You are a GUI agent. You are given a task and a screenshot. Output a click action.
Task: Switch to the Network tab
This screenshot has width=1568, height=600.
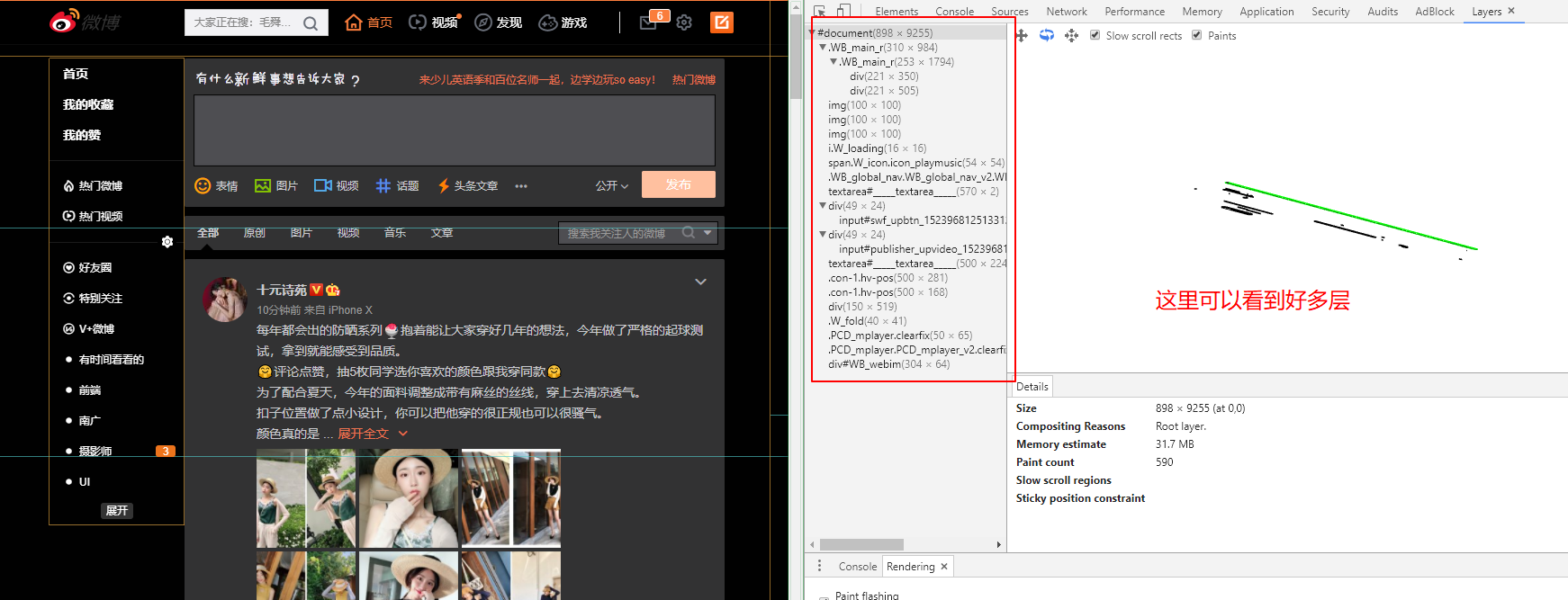[1067, 11]
